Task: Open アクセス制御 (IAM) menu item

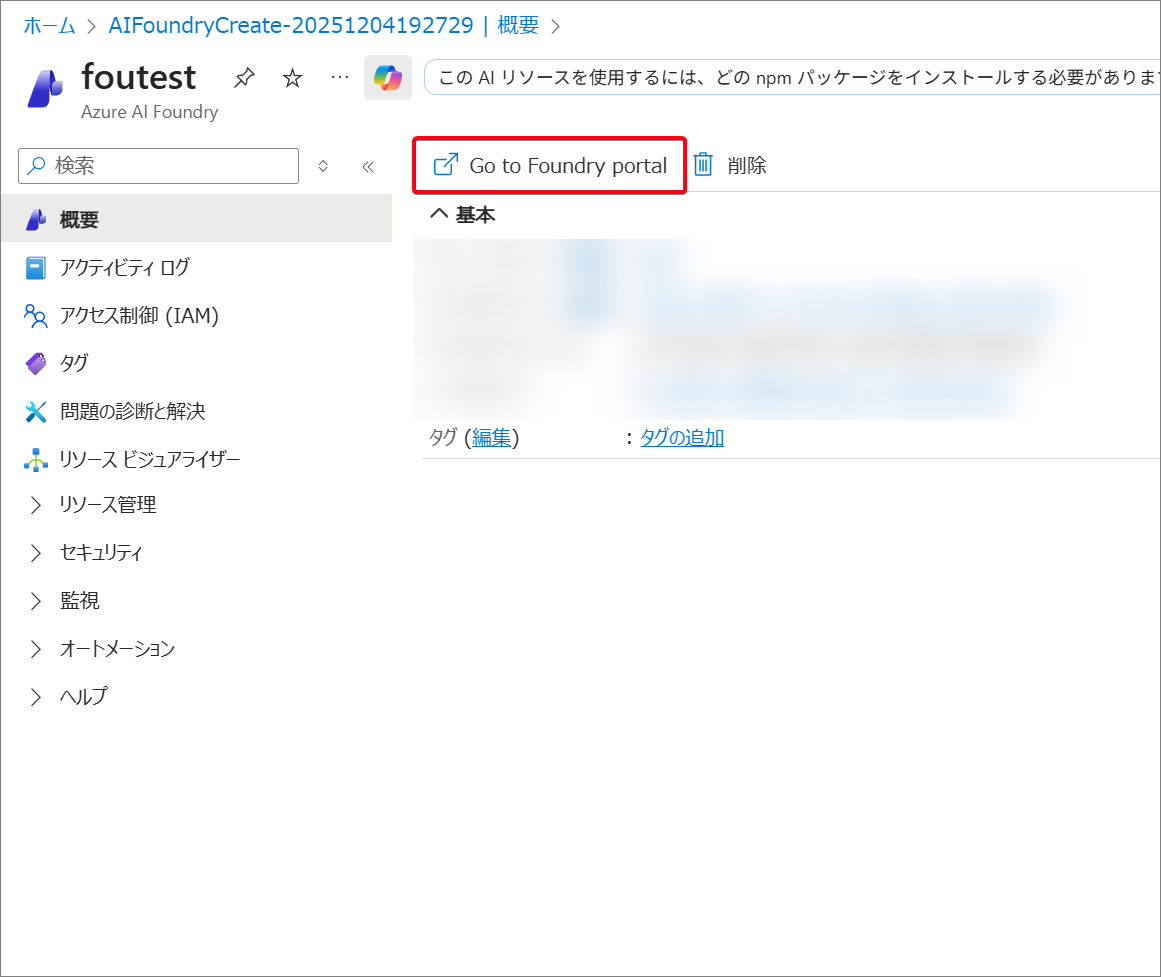Action: pos(138,316)
